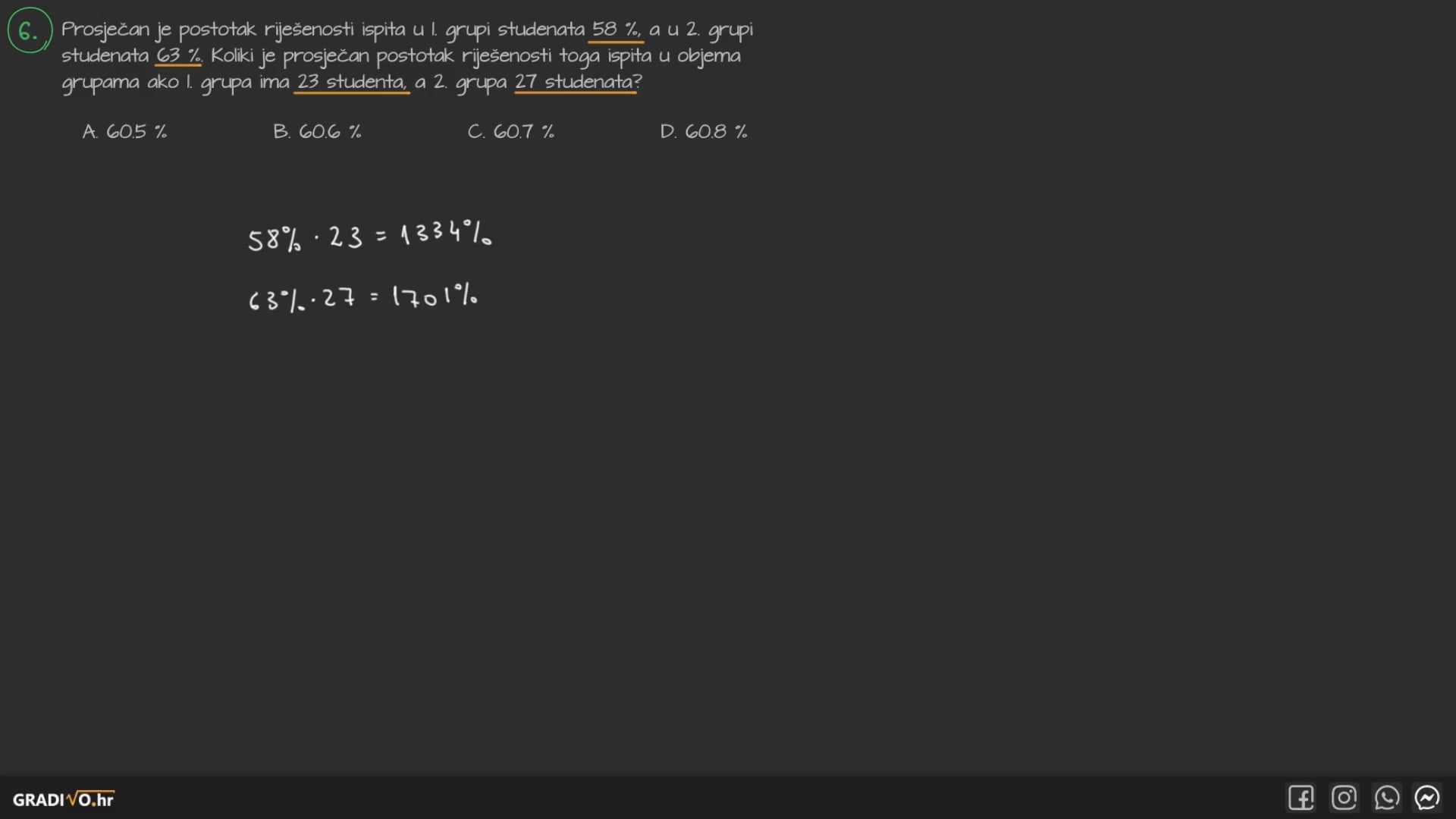Click the WhatsApp share icon

coord(1389,799)
